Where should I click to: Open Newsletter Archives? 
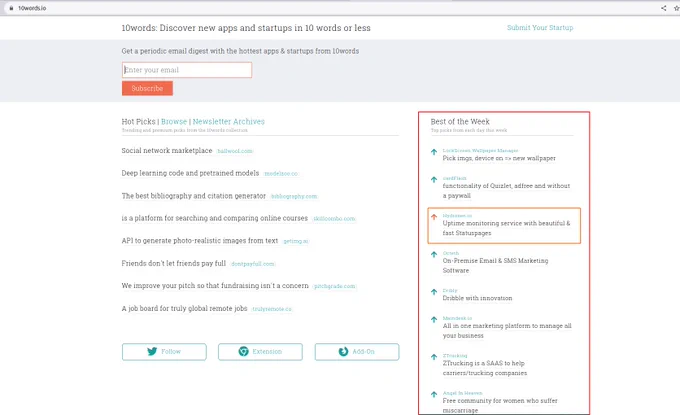click(229, 121)
